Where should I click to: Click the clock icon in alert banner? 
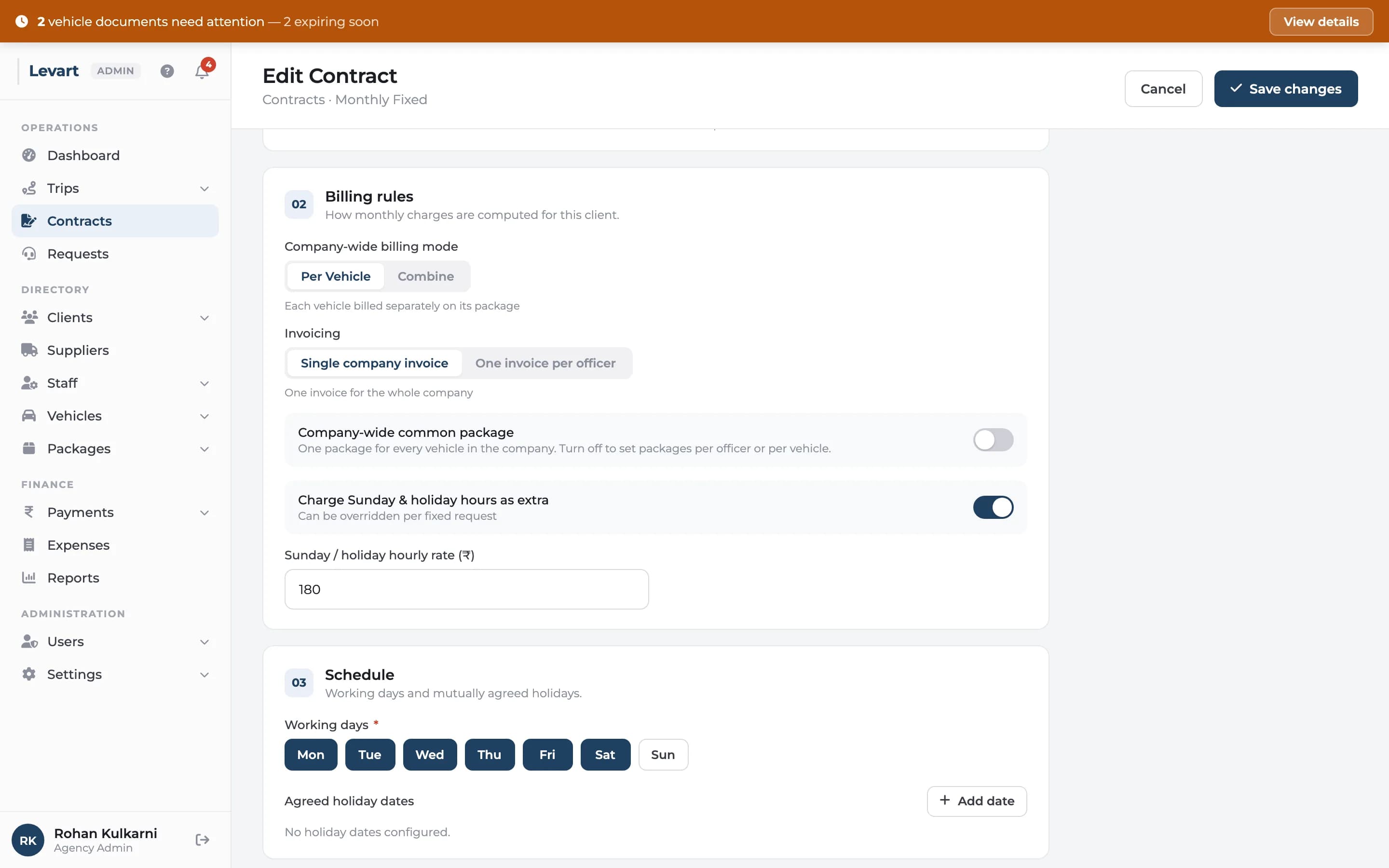click(22, 22)
